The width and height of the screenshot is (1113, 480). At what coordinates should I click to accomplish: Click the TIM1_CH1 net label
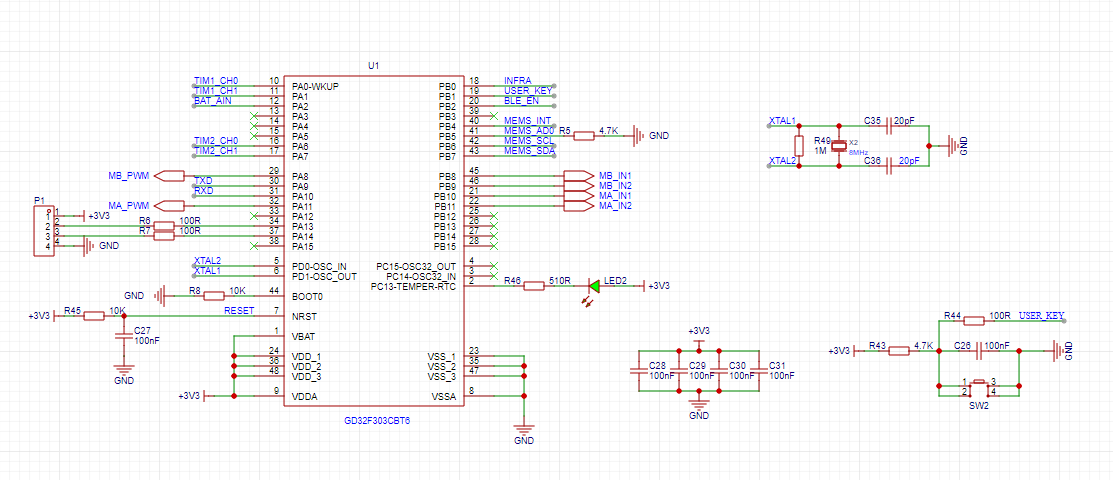(x=216, y=91)
